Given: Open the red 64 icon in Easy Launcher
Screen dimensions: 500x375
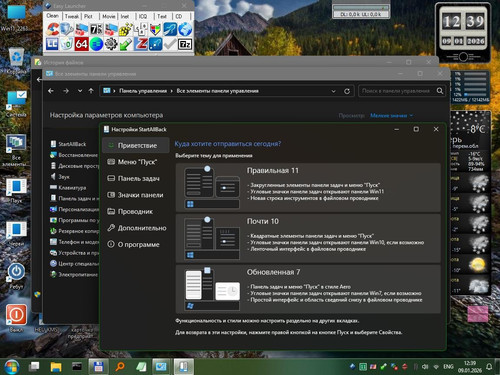Looking at the screenshot, I should click(x=81, y=44).
